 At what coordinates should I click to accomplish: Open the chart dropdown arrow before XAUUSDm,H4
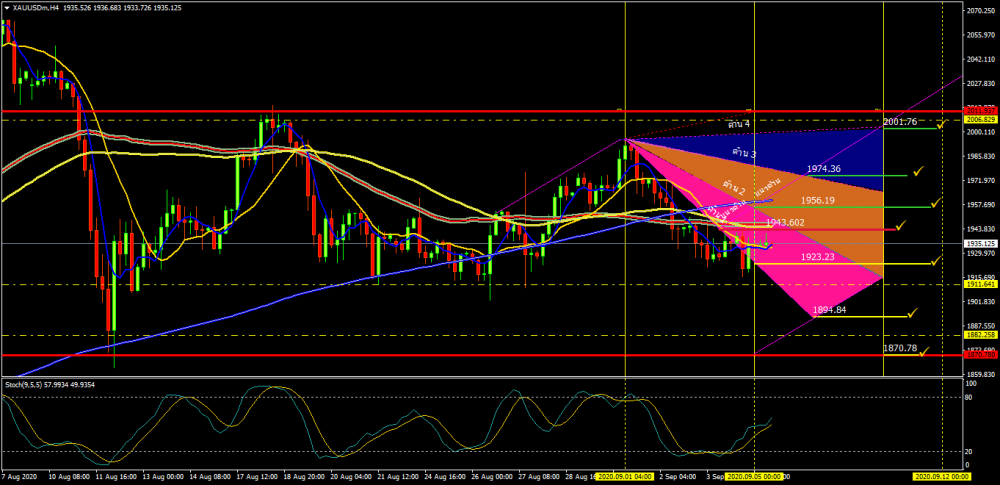(6, 6)
